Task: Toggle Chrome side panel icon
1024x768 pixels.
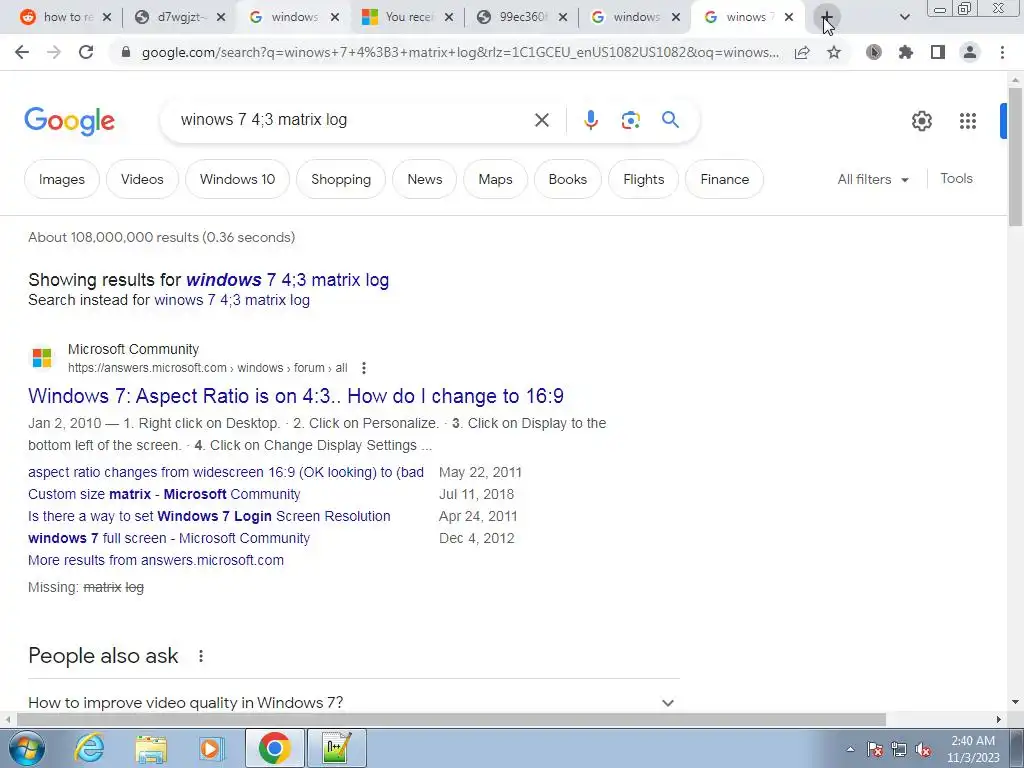Action: 938,52
